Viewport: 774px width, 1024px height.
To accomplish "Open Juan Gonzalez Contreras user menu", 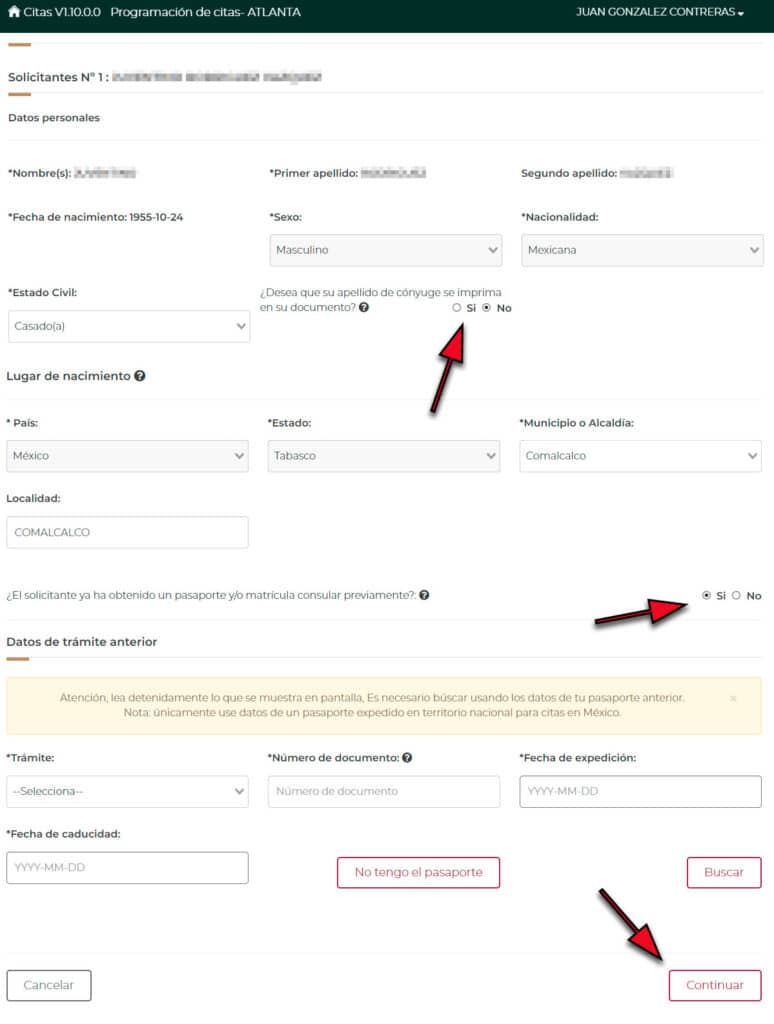I will [660, 13].
